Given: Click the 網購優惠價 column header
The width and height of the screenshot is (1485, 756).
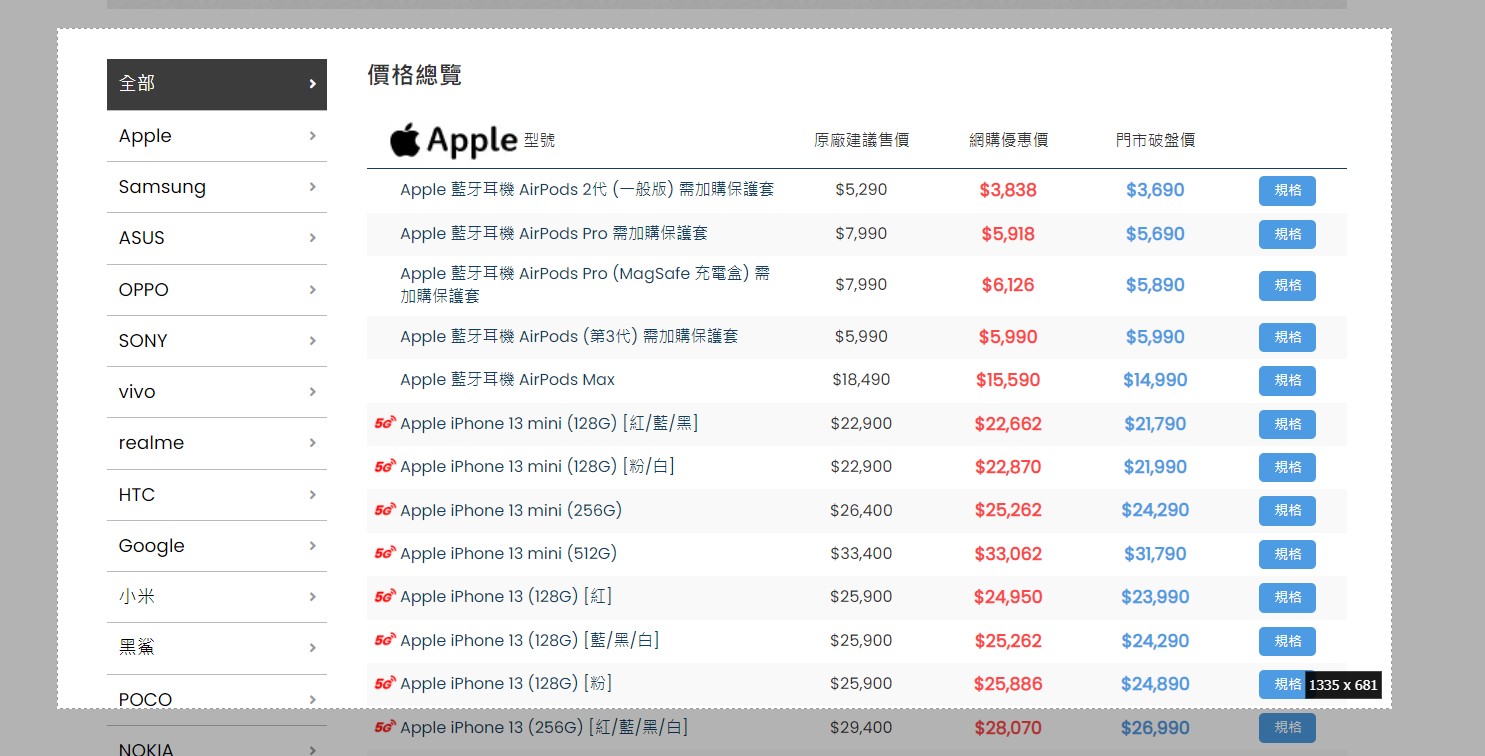Looking at the screenshot, I should pos(1008,140).
